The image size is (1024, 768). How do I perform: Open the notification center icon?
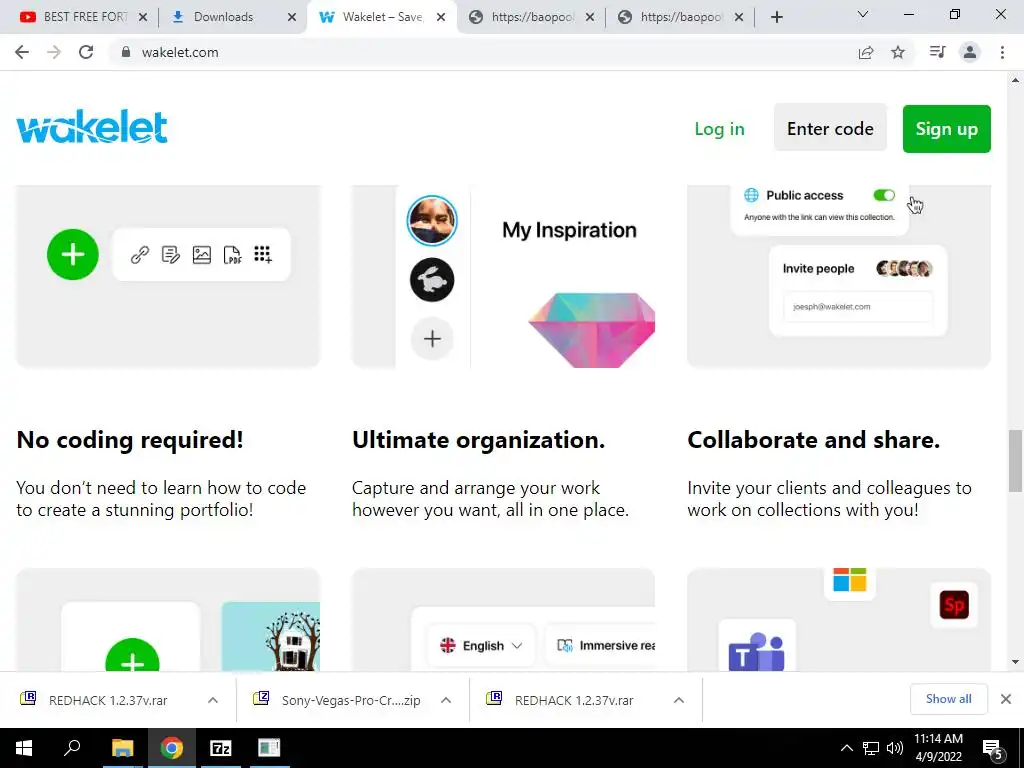pos(993,748)
